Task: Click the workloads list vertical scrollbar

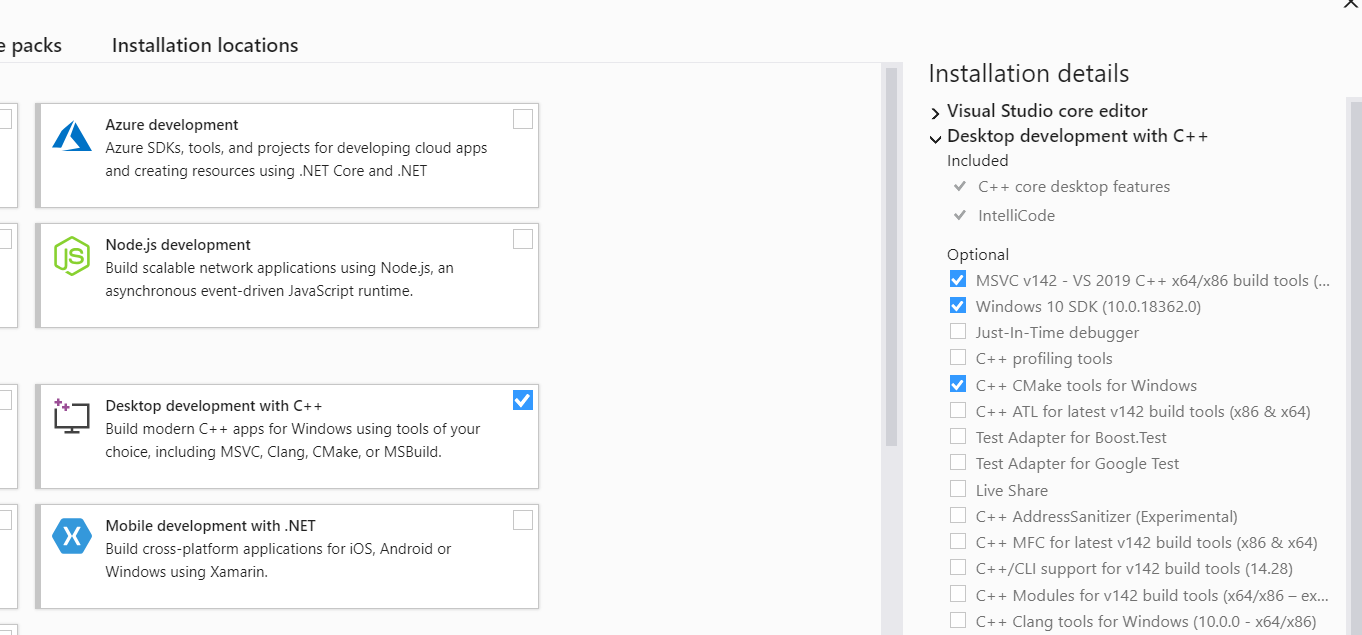Action: (891, 256)
